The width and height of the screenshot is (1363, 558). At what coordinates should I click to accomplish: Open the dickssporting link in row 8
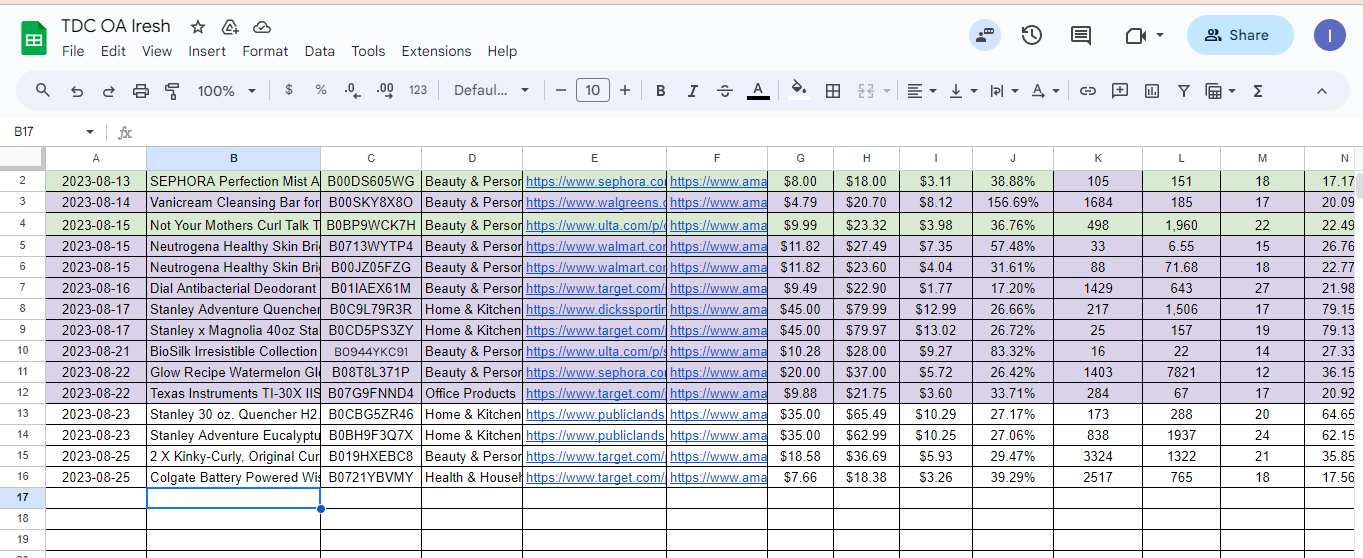pos(595,309)
